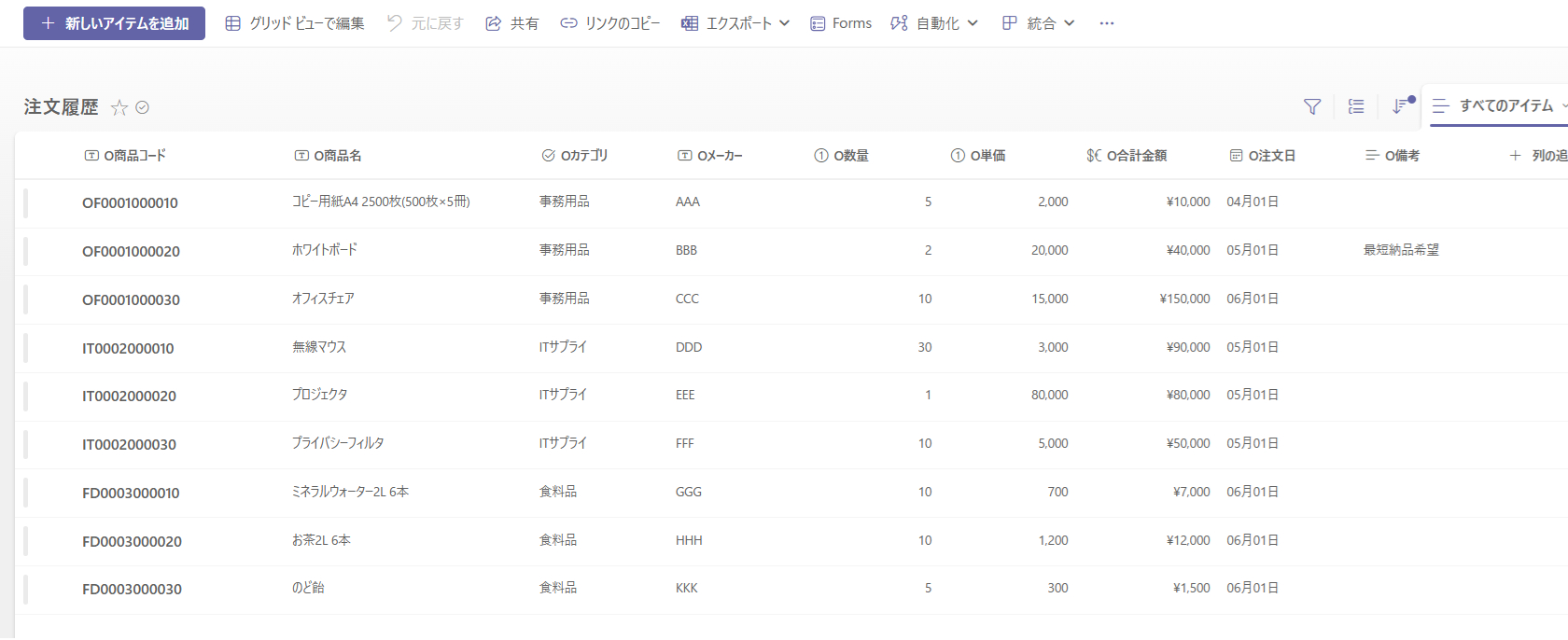Screen dimensions: 1568x640
Task: Click the プライバシーフィルタ cell
Action: [338, 443]
